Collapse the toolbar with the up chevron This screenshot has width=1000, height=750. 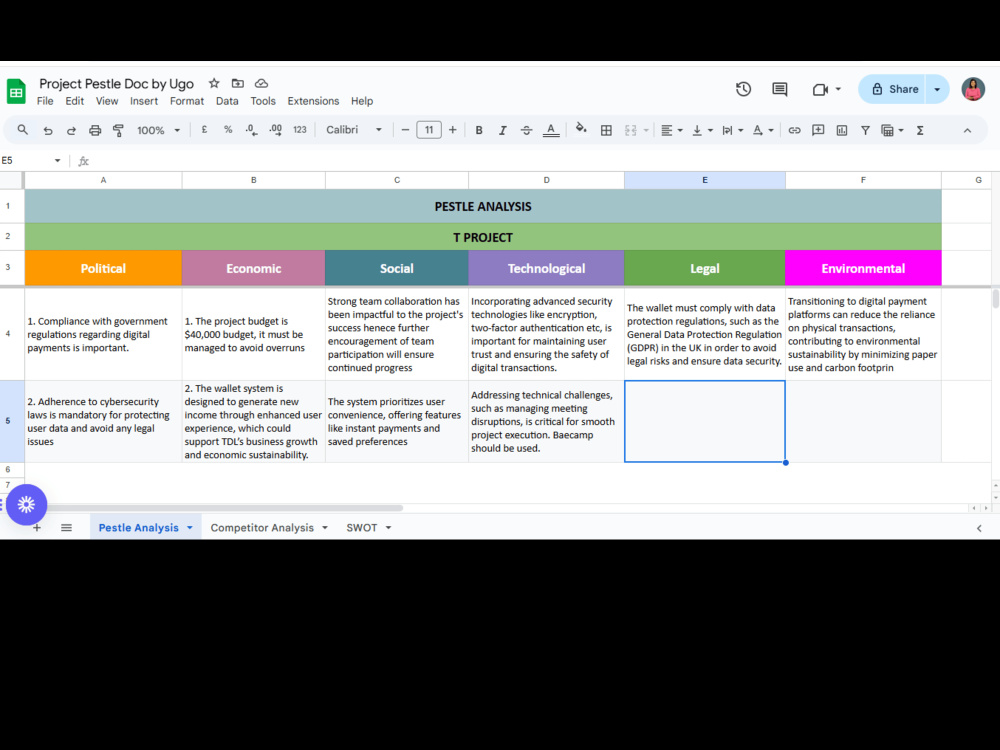(x=967, y=130)
